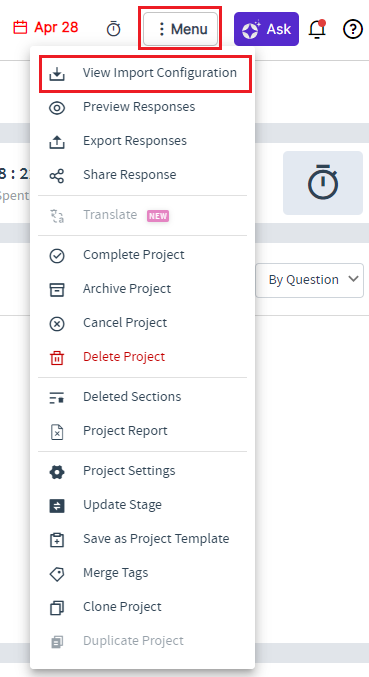Click the gear icon for Project Settings
Image resolution: width=369 pixels, height=677 pixels.
[x=57, y=471]
